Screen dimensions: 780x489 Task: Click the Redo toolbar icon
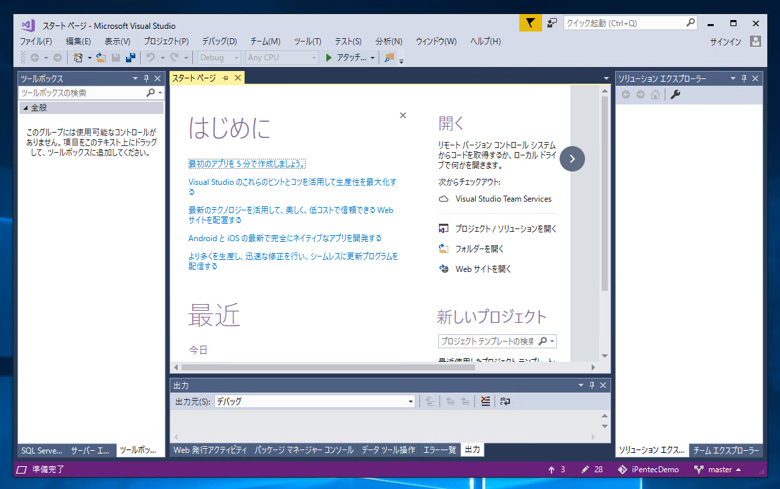pos(174,58)
